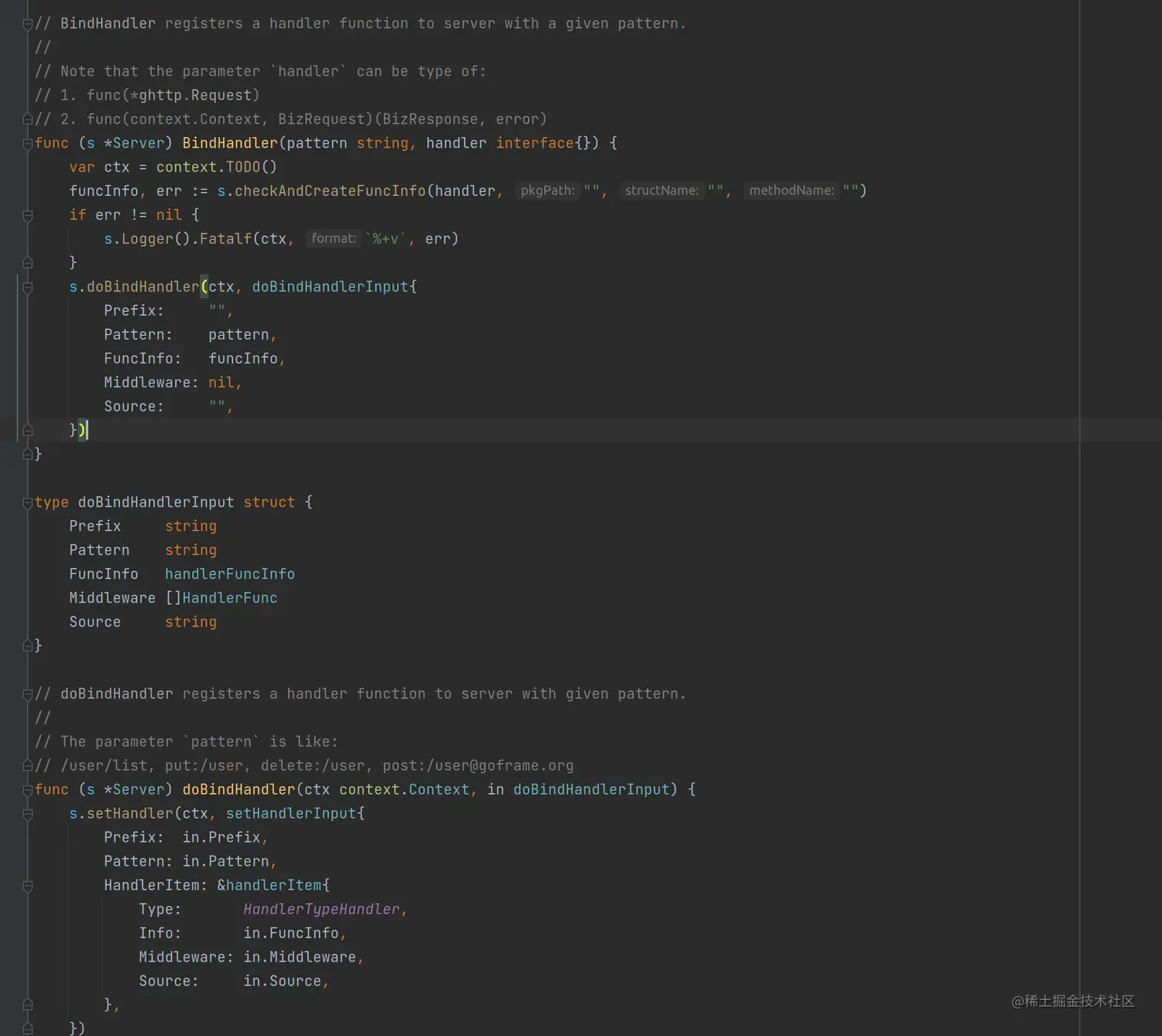Click the structName: inlay hint
Viewport: 1162px width, 1036px height.
[662, 191]
